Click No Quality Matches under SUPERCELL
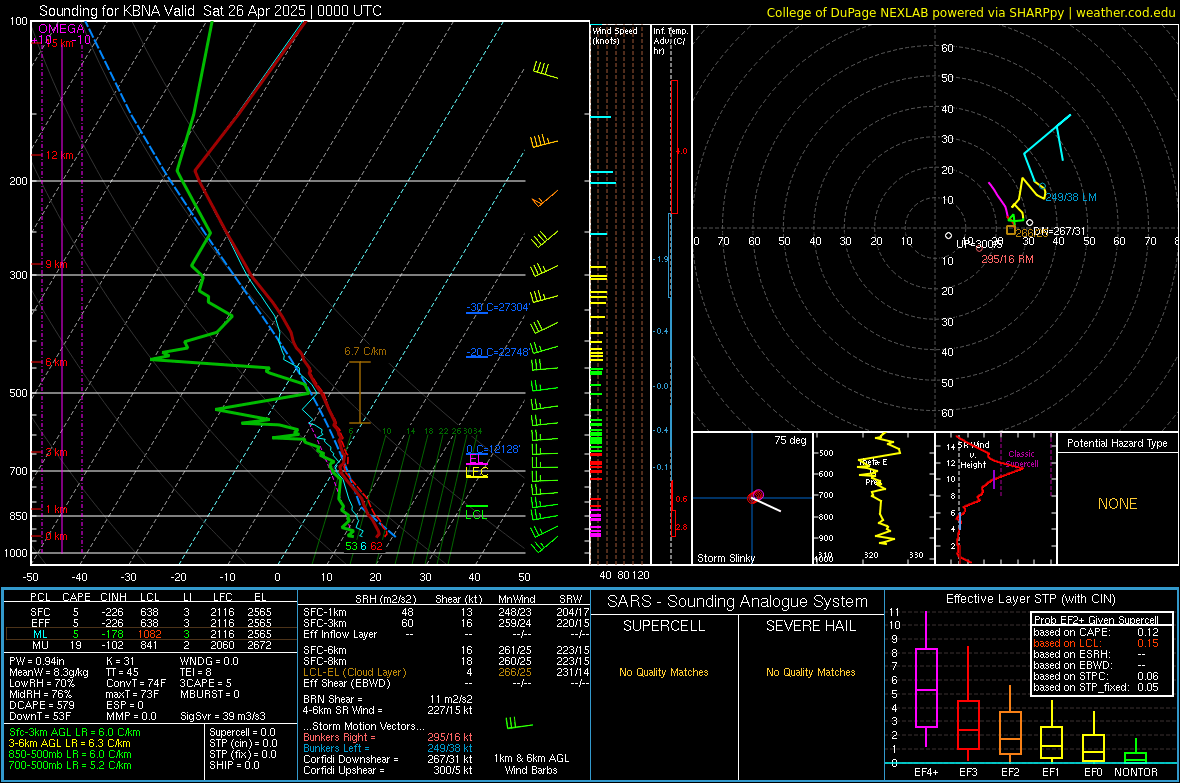 coord(664,672)
